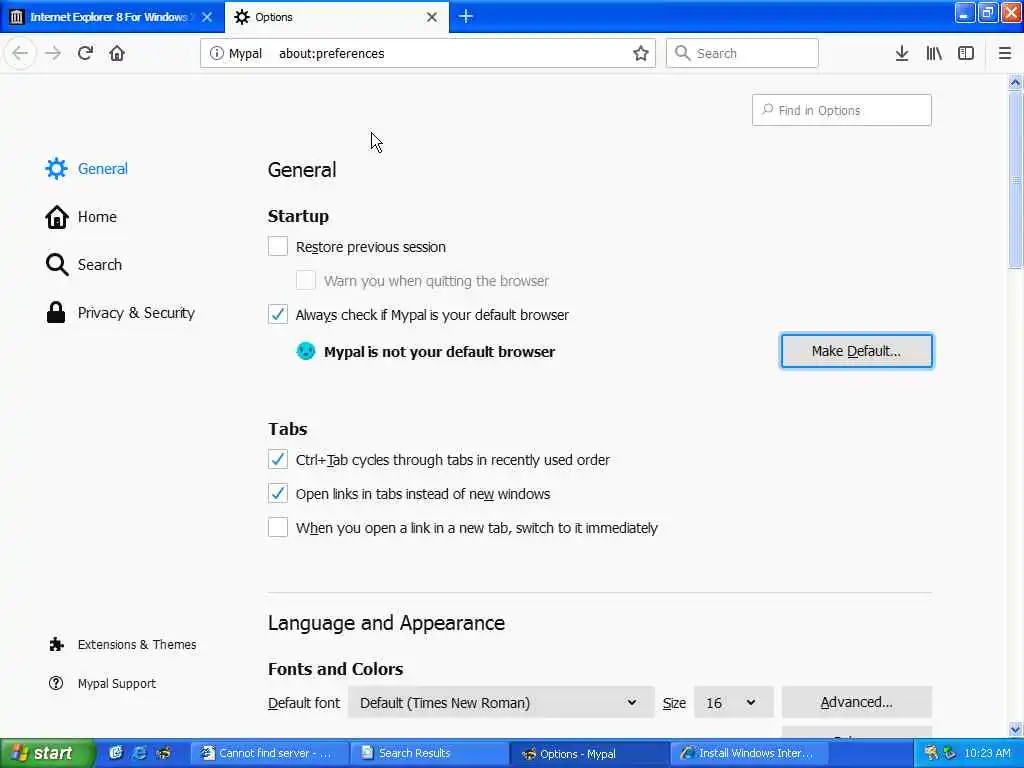Toggle the sidebar view icon
Screen dimensions: 1024x768
point(966,54)
